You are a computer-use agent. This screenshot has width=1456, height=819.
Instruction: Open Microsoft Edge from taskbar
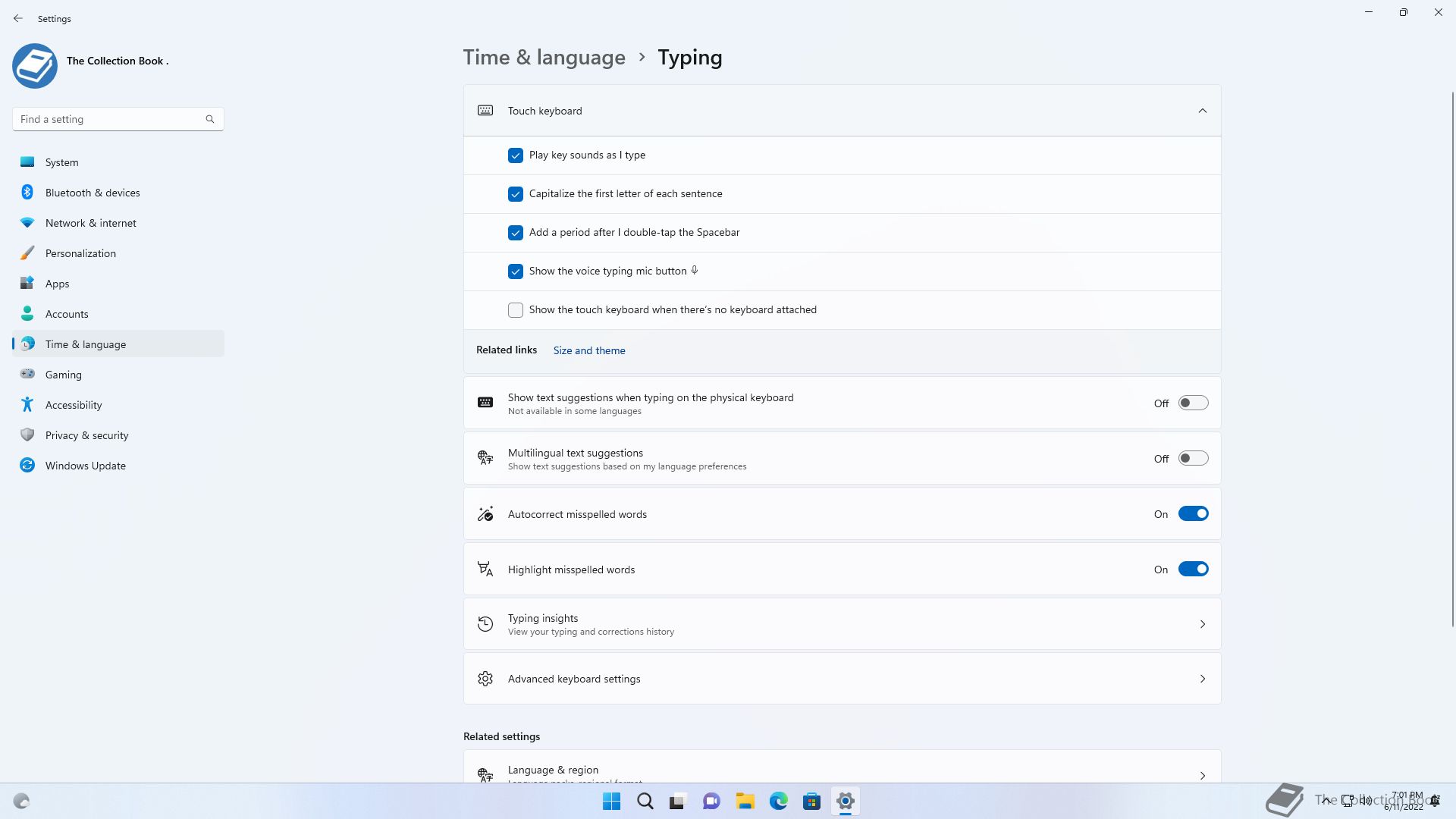[x=778, y=801]
